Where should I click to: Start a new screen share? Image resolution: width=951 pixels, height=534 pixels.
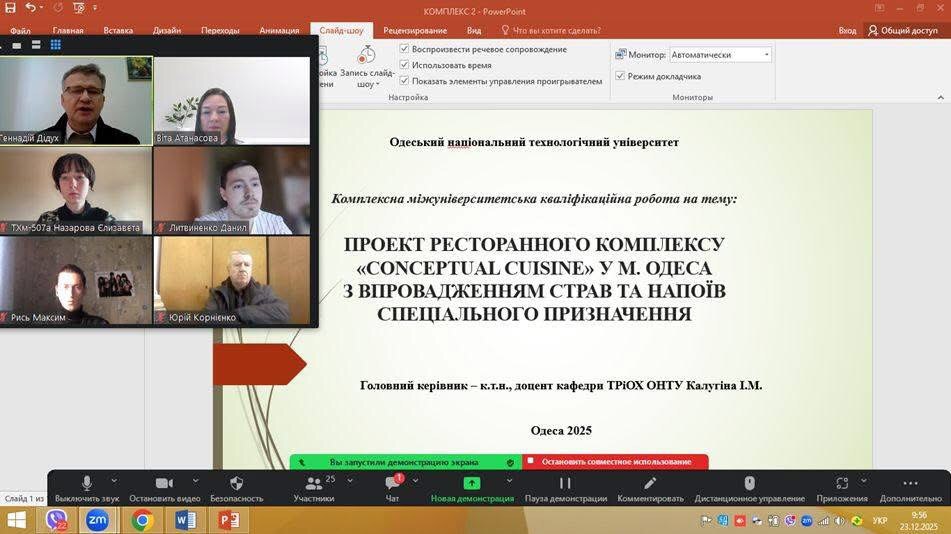click(x=471, y=484)
